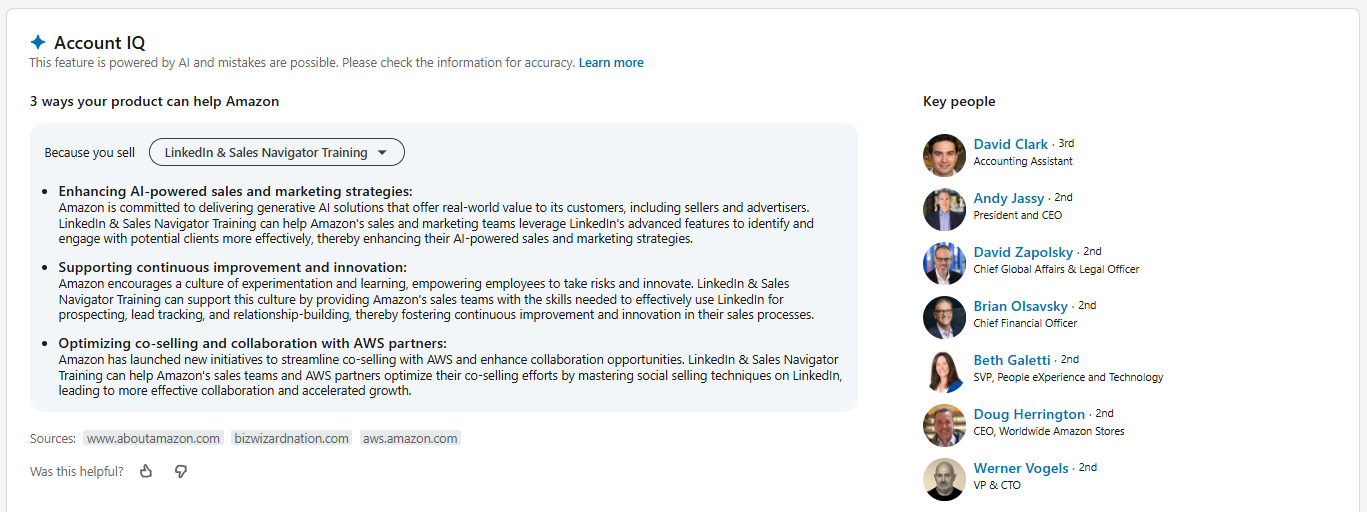
Task: Click Brian Olsavsky's profile photo
Action: pyautogui.click(x=944, y=317)
